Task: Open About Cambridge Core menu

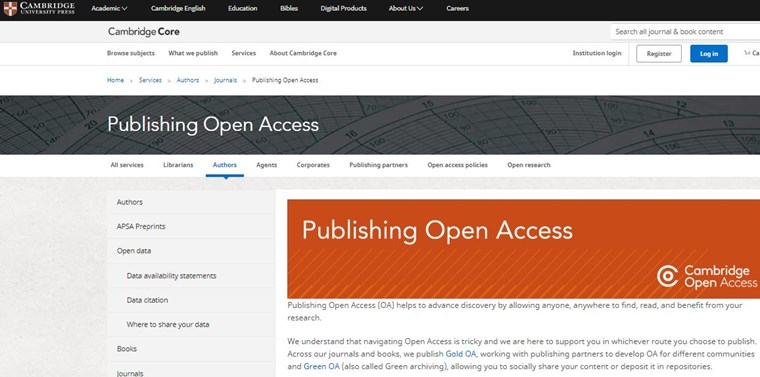Action: pyautogui.click(x=303, y=53)
